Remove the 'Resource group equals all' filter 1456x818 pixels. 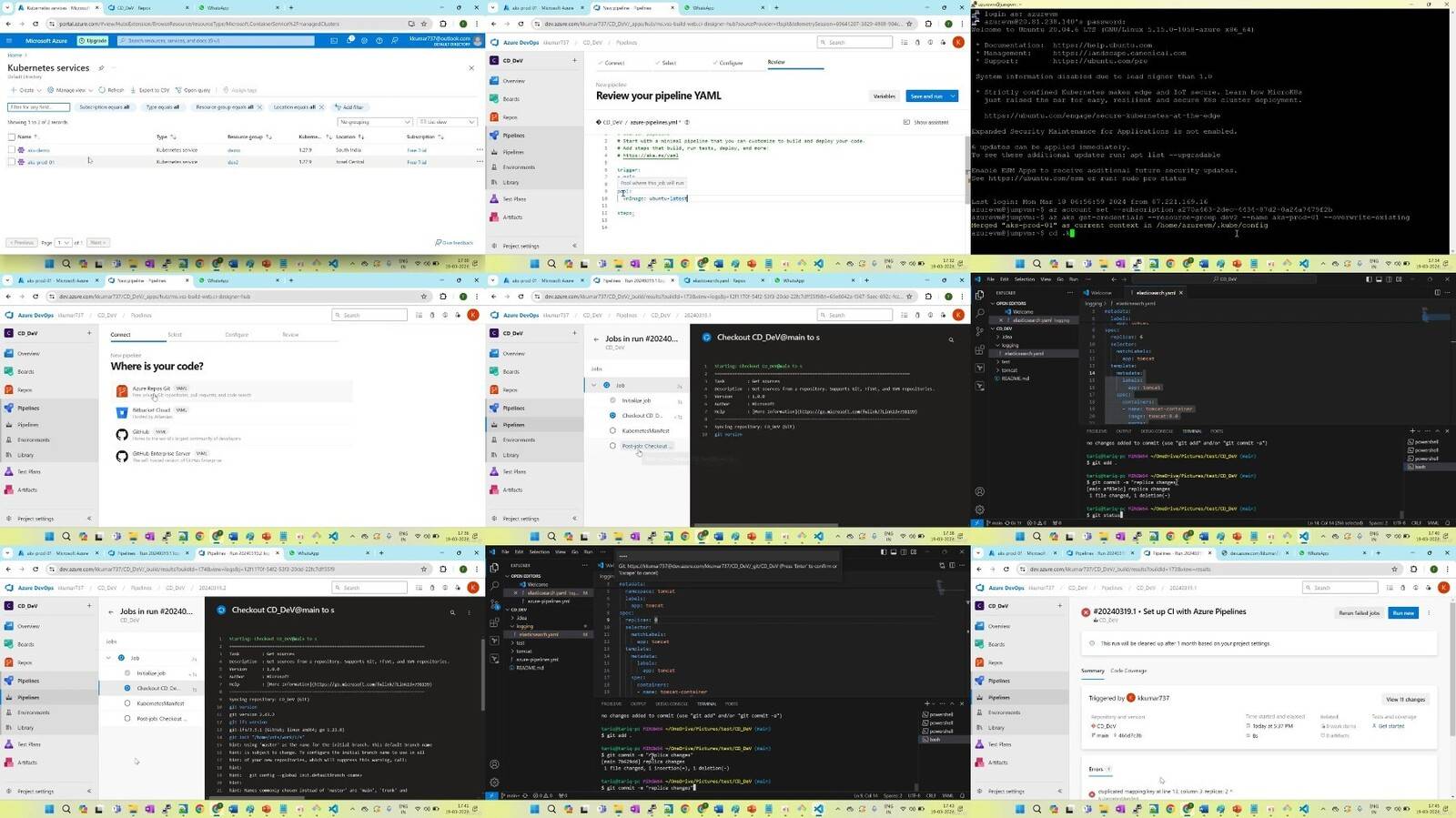(259, 107)
